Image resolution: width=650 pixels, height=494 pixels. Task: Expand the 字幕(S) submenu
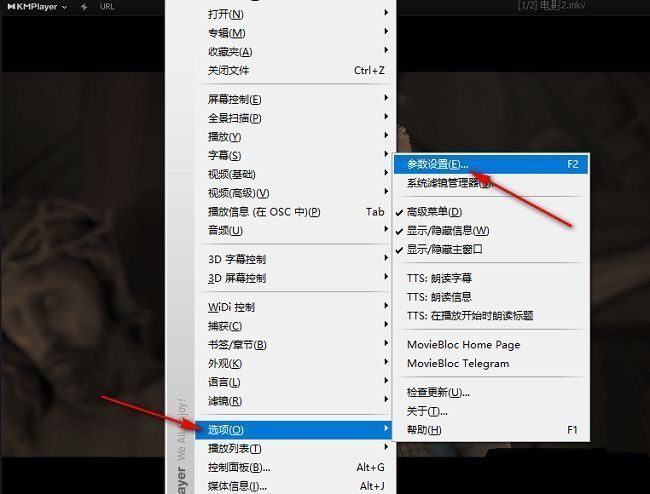(295, 155)
